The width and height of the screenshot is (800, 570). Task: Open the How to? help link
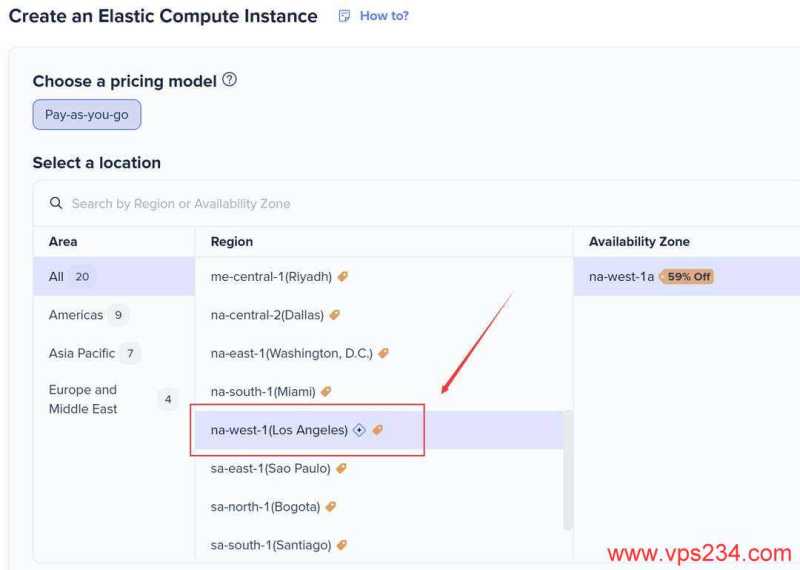pyautogui.click(x=384, y=16)
